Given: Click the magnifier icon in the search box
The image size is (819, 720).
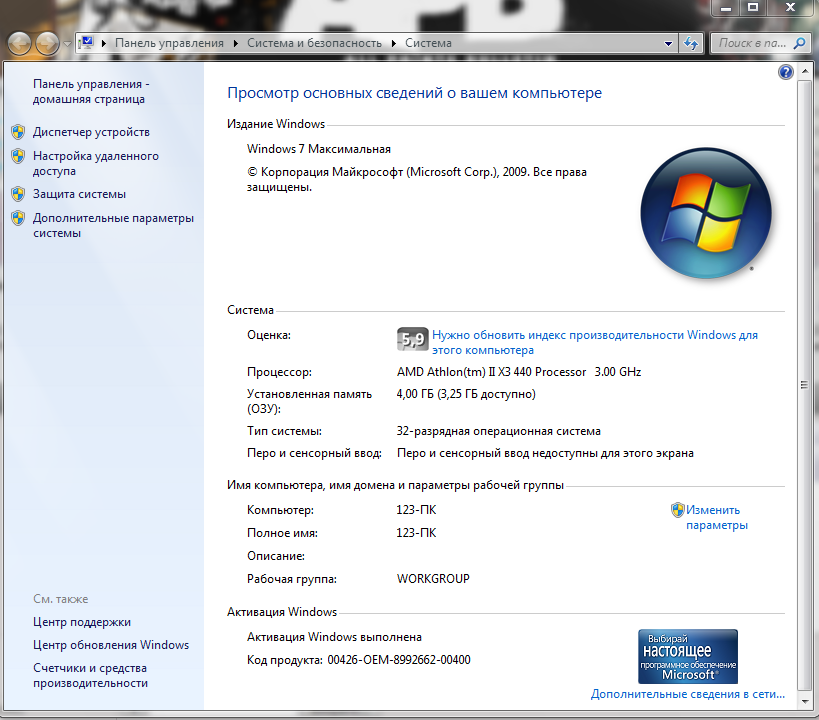Looking at the screenshot, I should [x=799, y=44].
